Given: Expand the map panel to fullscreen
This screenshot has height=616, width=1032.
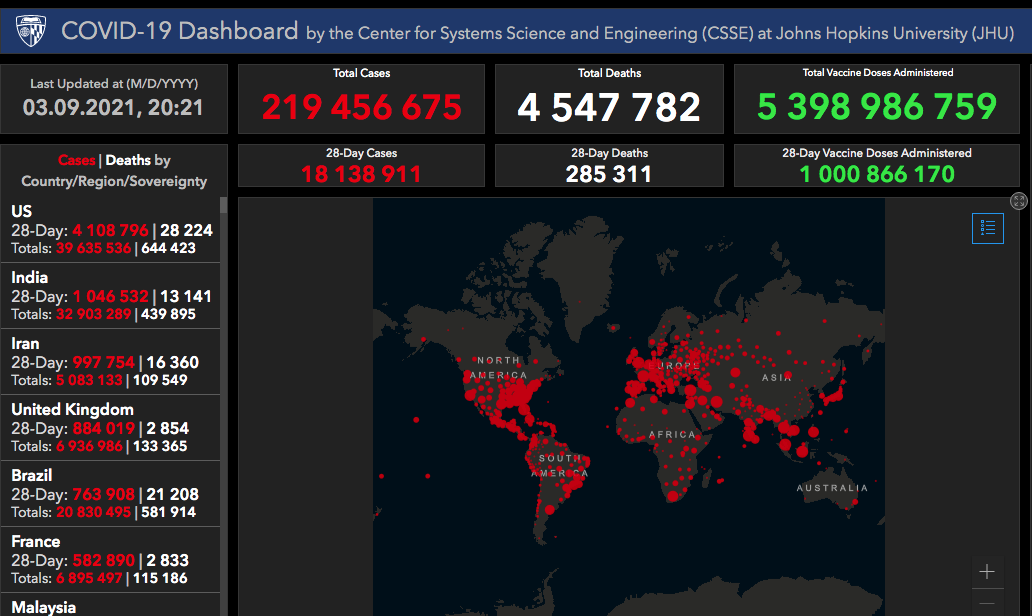Looking at the screenshot, I should [x=1018, y=201].
